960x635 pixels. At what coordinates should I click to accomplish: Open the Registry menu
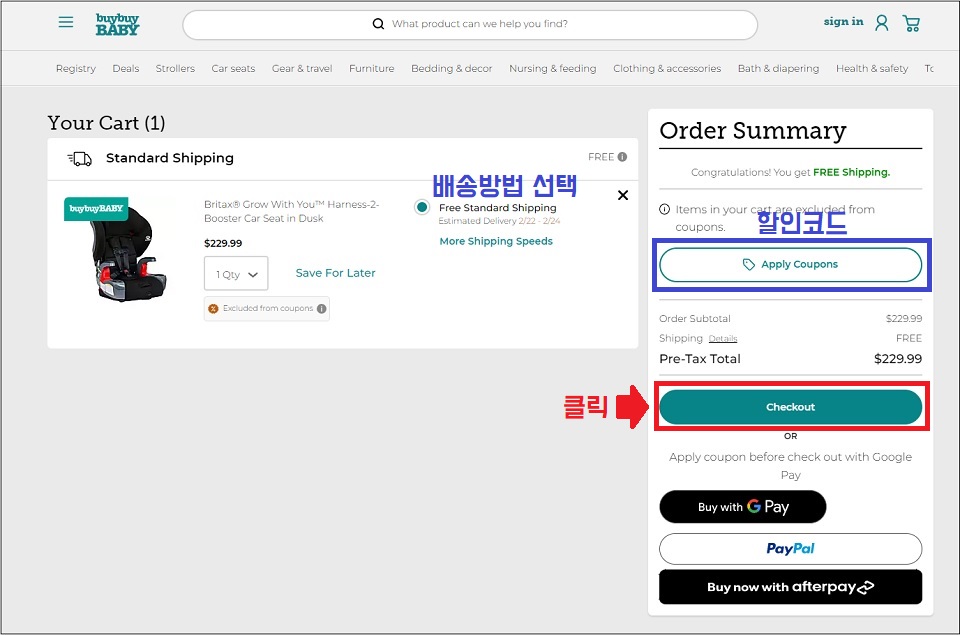click(76, 69)
